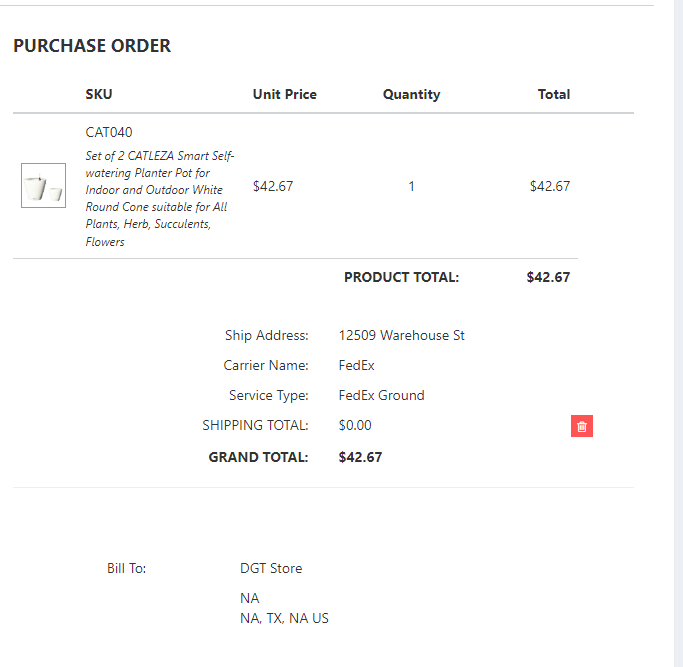Click the Unit Price column header
683x667 pixels.
point(284,94)
